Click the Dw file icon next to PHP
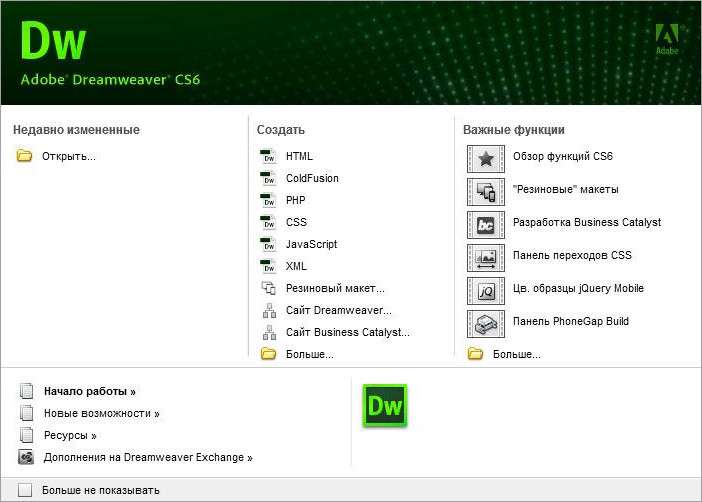Viewport: 702px width, 502px height. pos(269,200)
